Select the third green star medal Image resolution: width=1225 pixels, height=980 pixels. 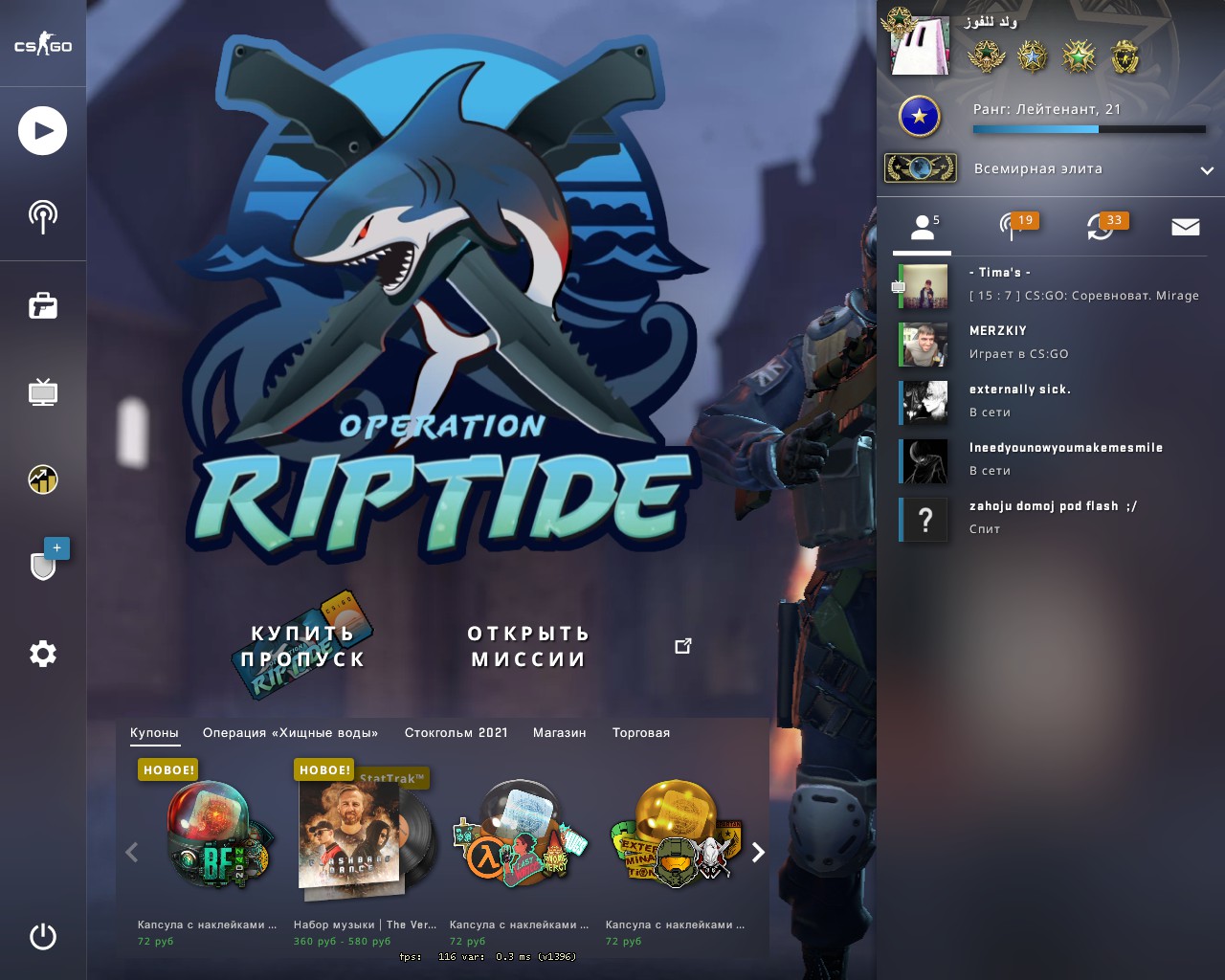tap(1079, 56)
